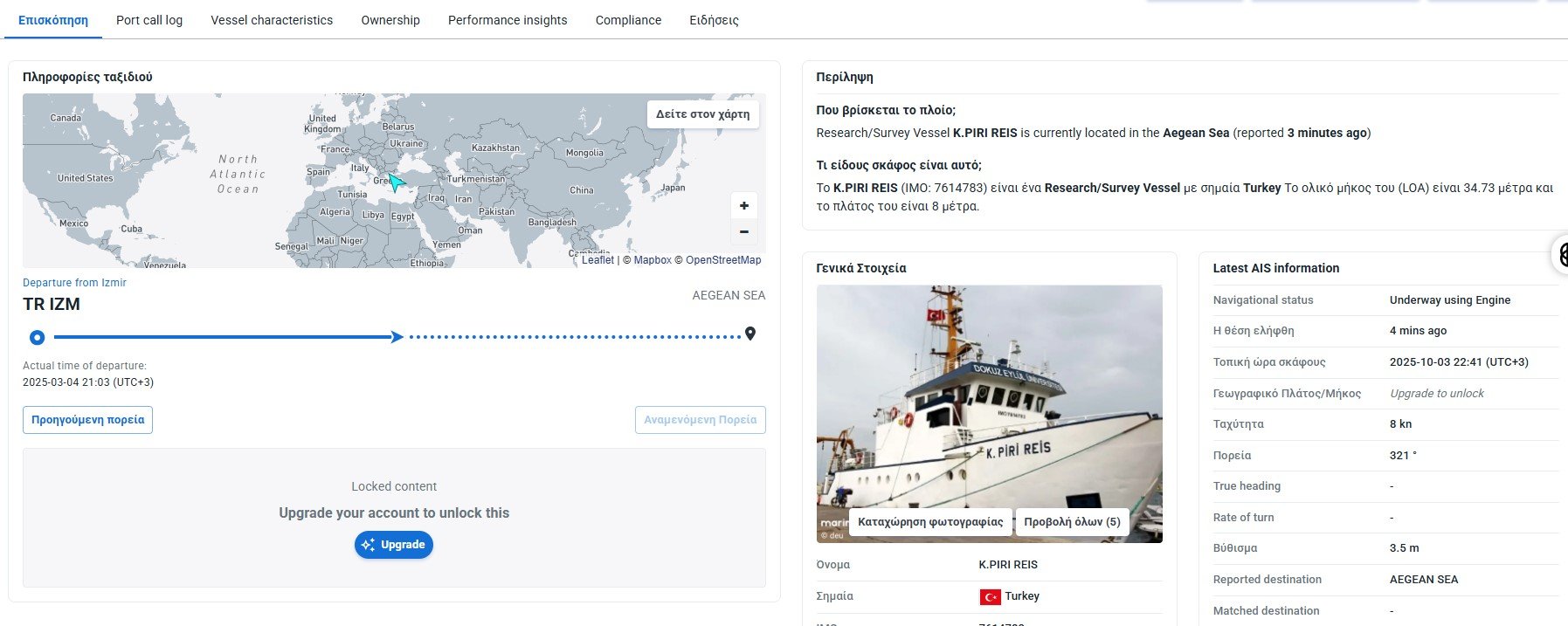Open the Ownership tab
The height and width of the screenshot is (626, 1568).
click(390, 20)
